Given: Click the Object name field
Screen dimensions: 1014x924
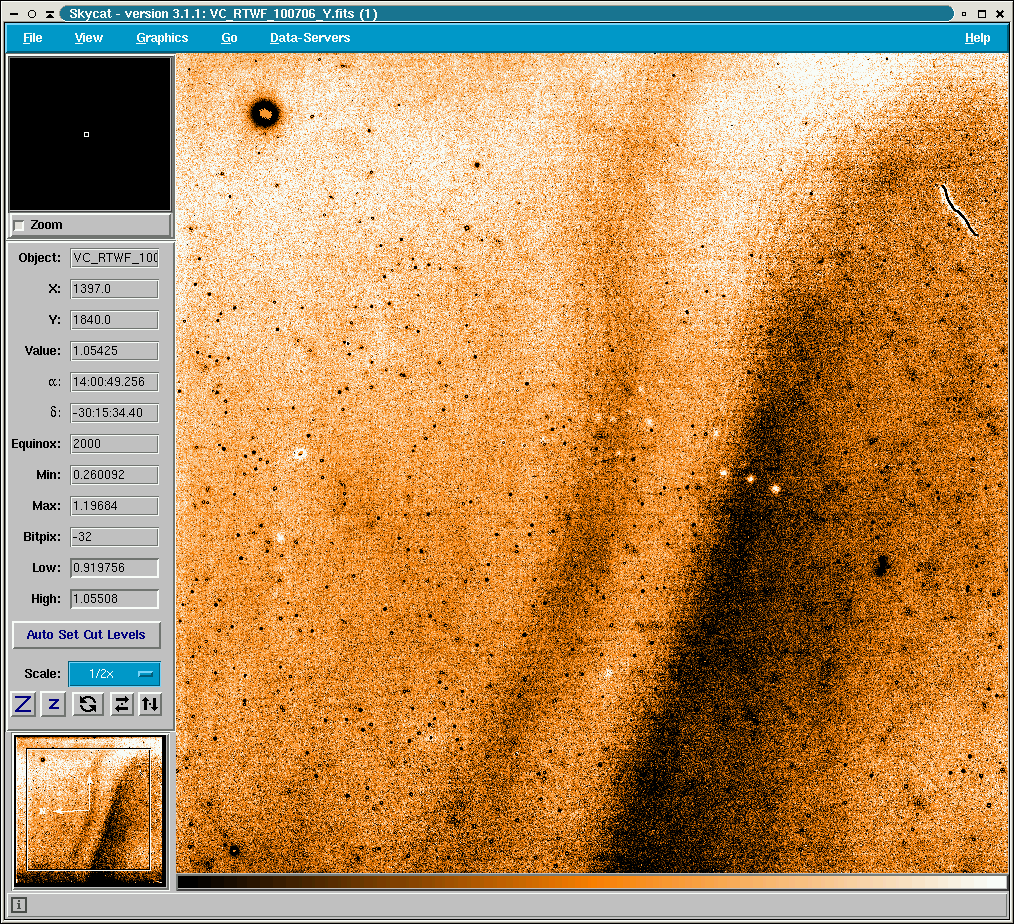Looking at the screenshot, I should 114,258.
